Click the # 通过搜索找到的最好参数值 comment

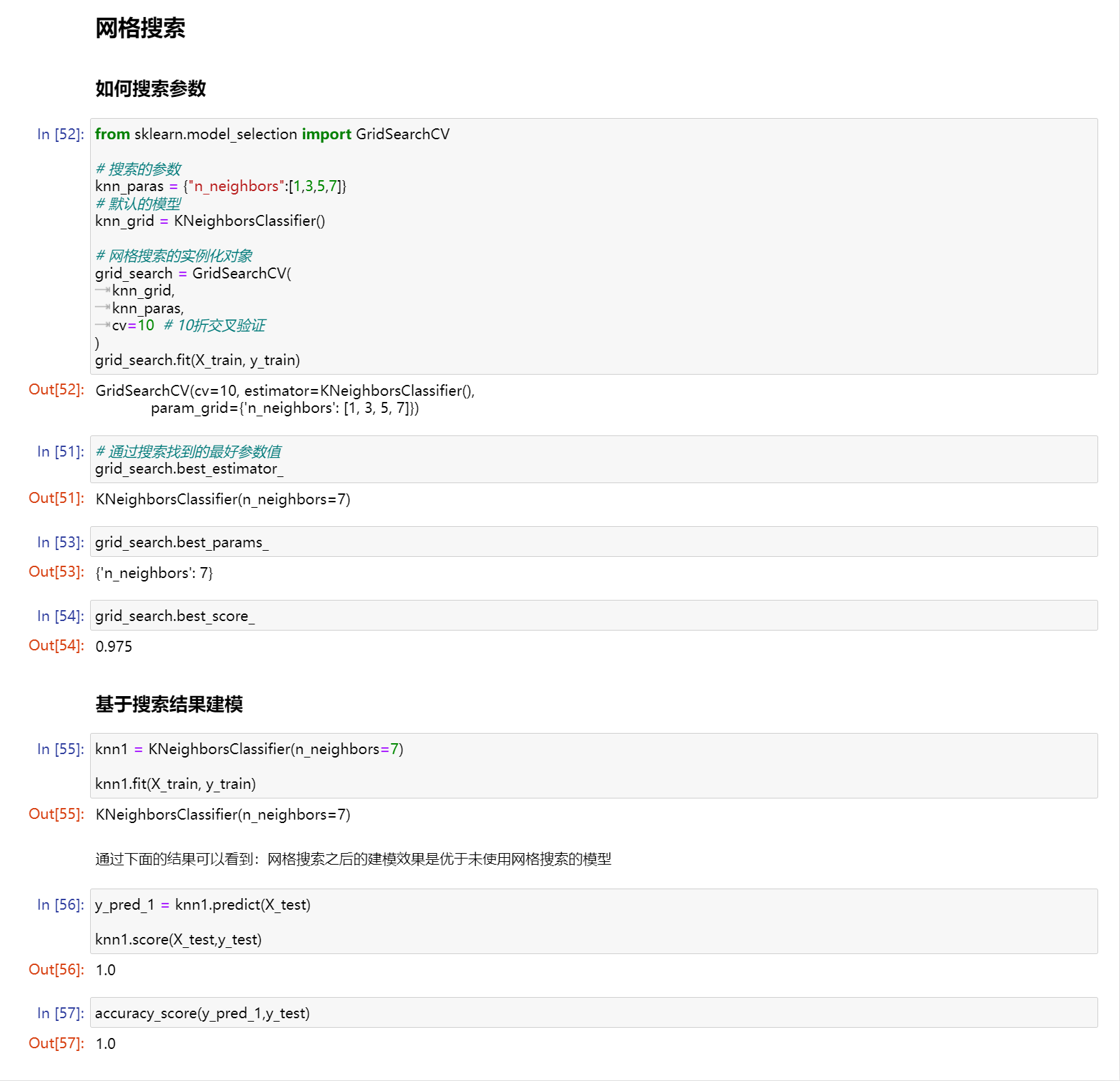[x=188, y=451]
